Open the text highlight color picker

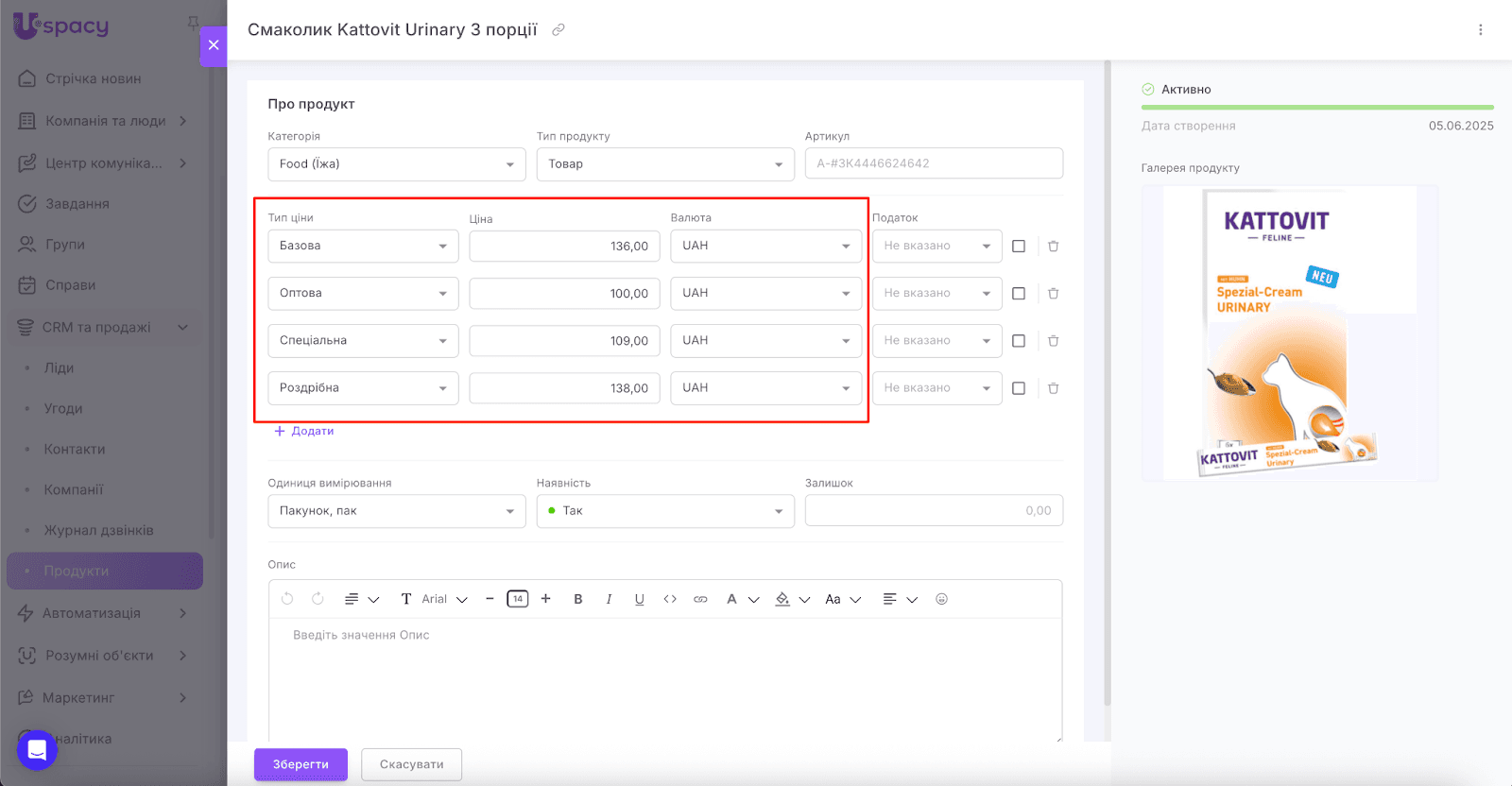tap(782, 599)
